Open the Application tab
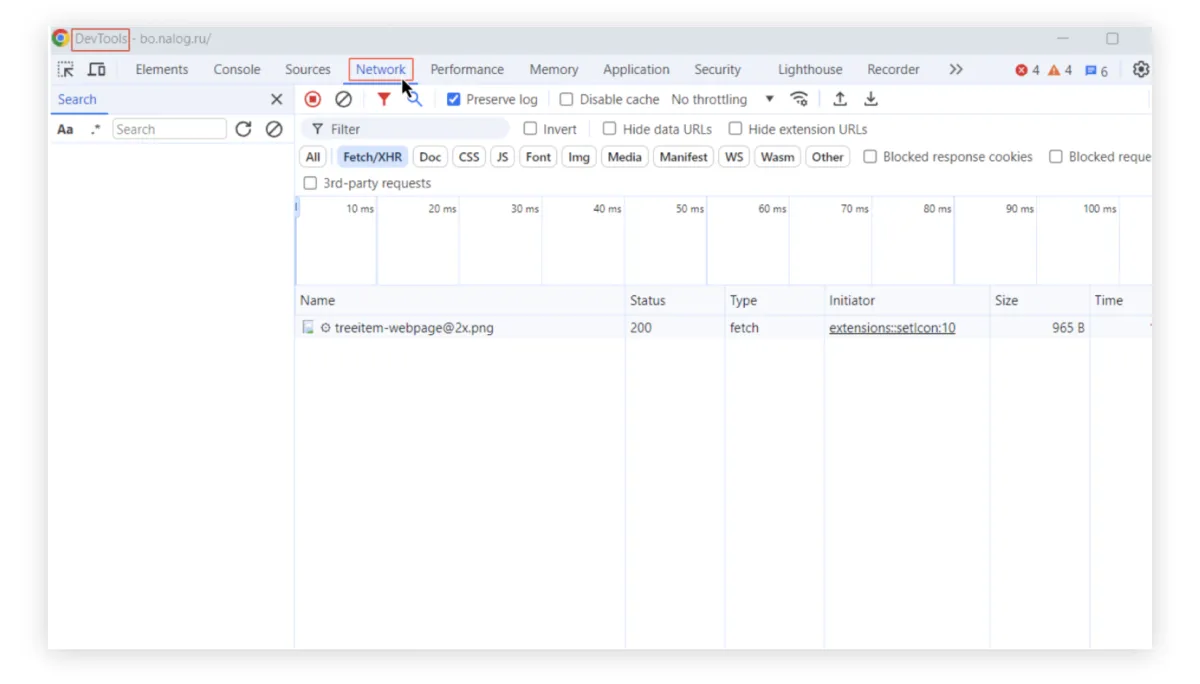This screenshot has width=1200, height=684. (636, 70)
